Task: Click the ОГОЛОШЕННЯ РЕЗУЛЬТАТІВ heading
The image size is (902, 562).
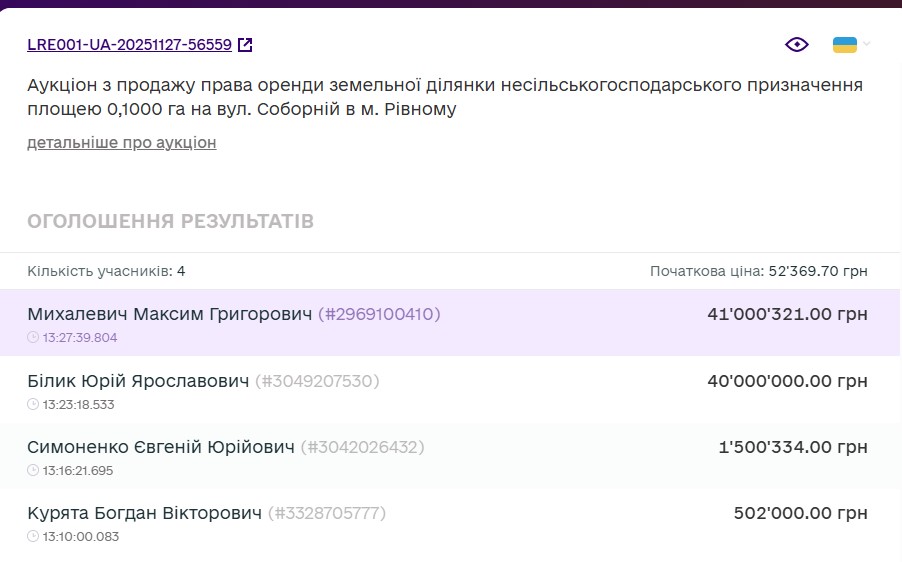Action: coord(170,221)
